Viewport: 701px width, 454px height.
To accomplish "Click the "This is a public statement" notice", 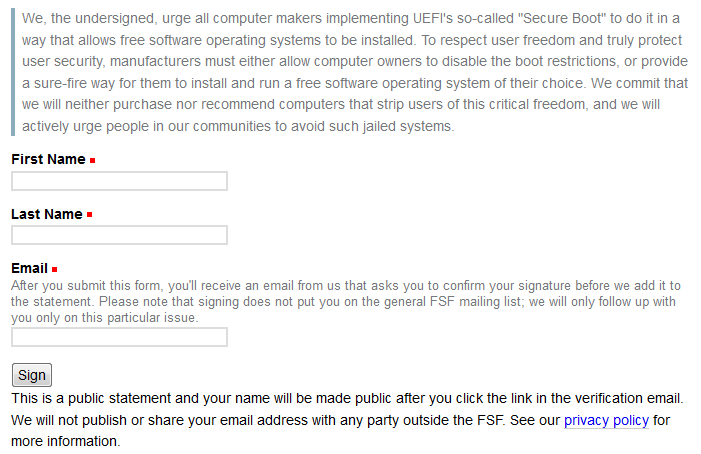I will 200,398.
